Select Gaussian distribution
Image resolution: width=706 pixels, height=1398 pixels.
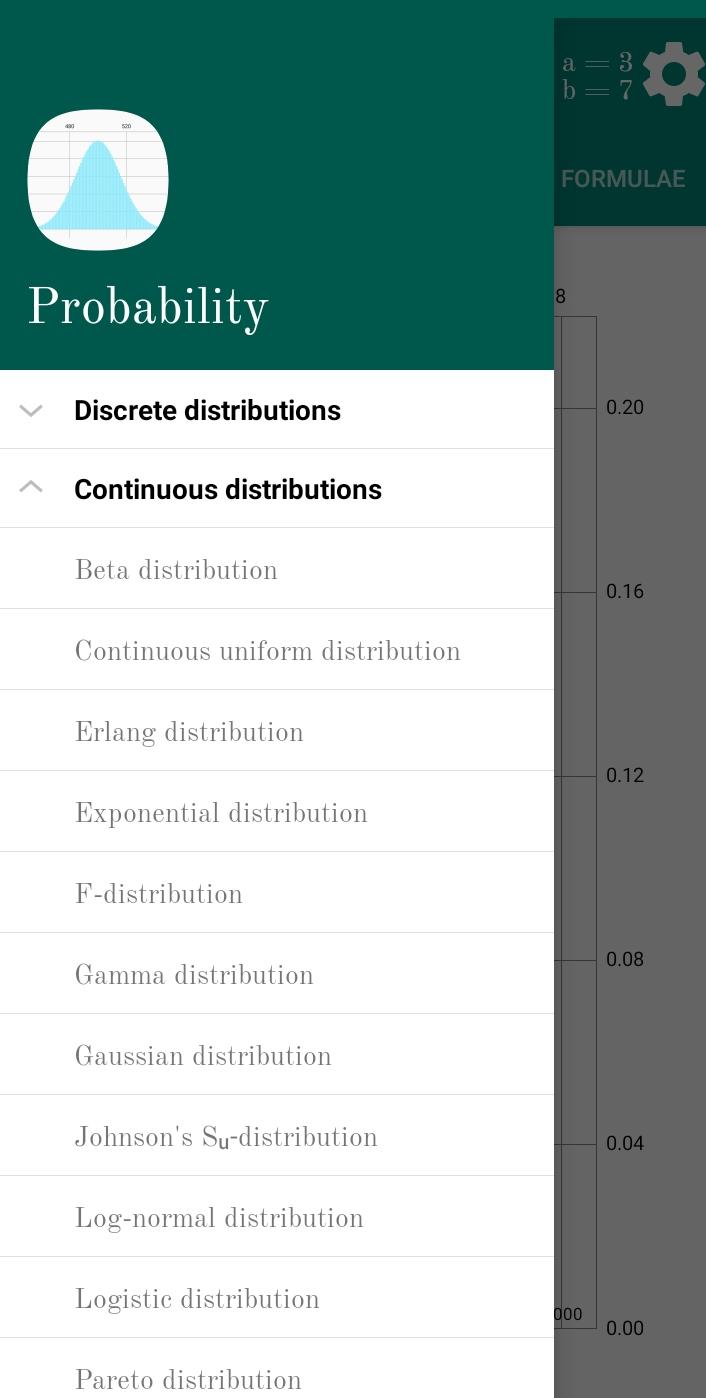277,1055
